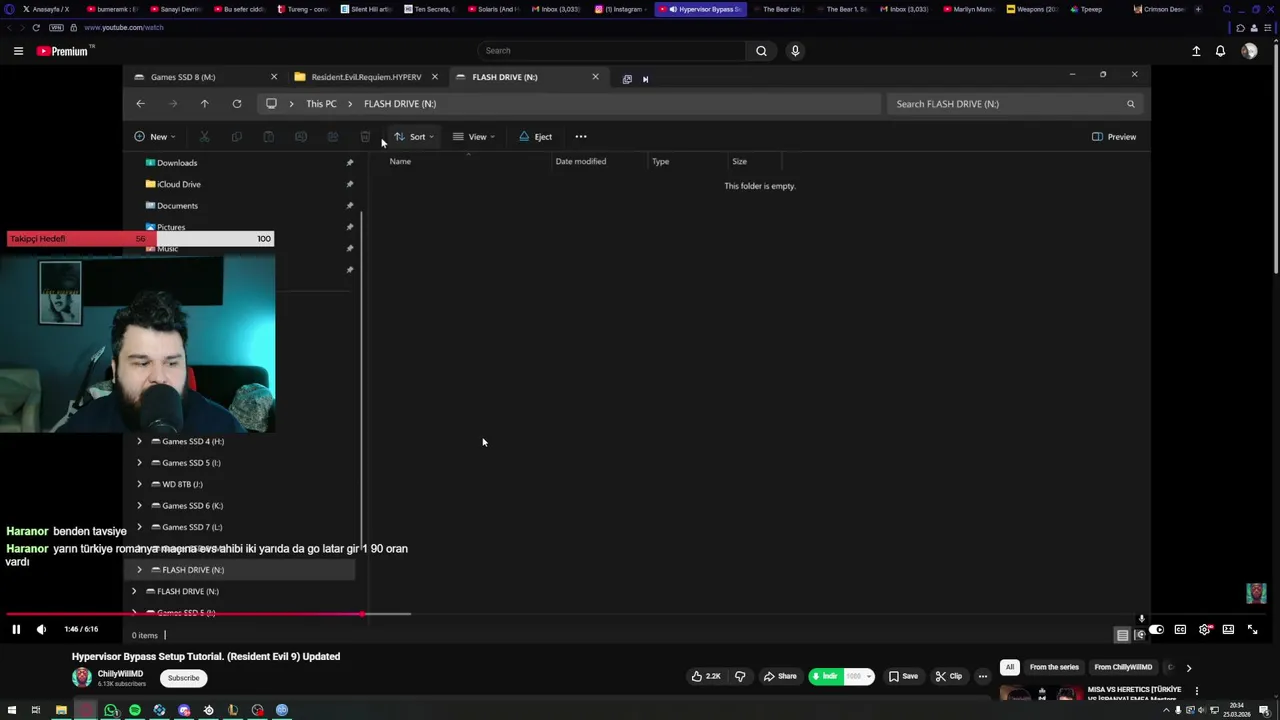The width and height of the screenshot is (1280, 720).
Task: Open Spotify from the taskbar
Action: (135, 711)
